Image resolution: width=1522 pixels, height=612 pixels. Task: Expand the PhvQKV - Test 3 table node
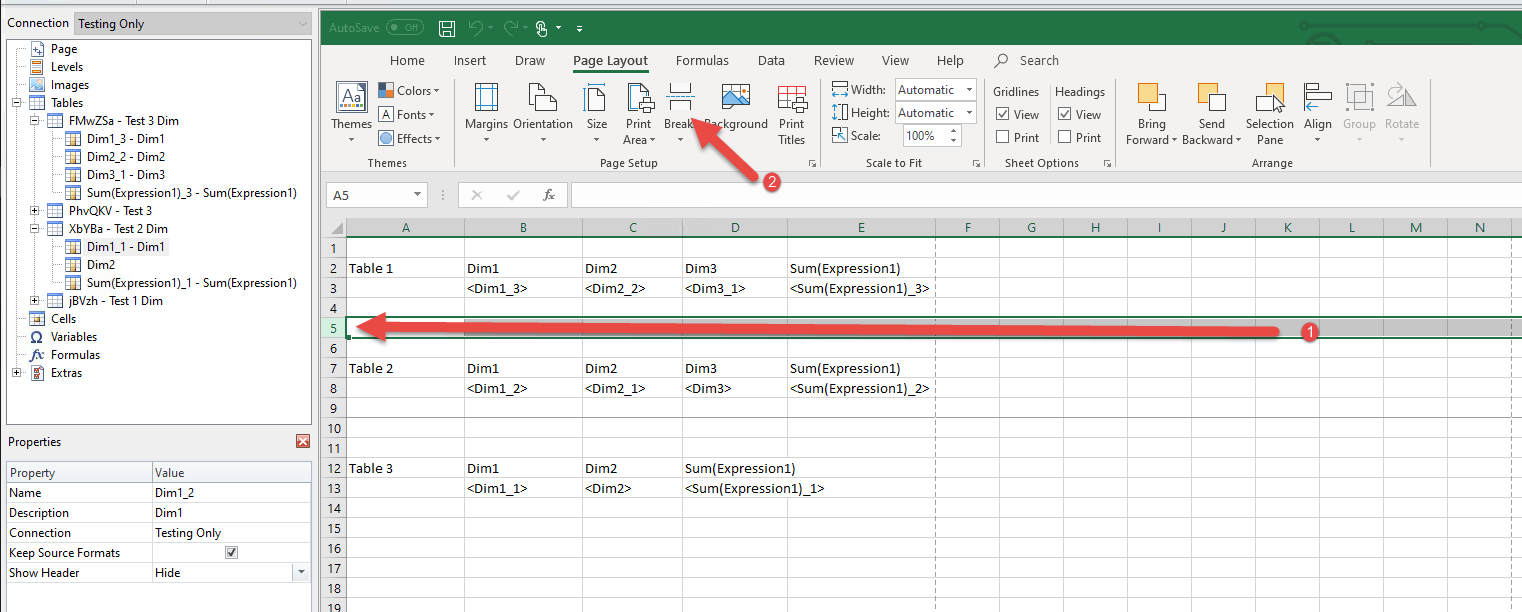pyautogui.click(x=35, y=211)
